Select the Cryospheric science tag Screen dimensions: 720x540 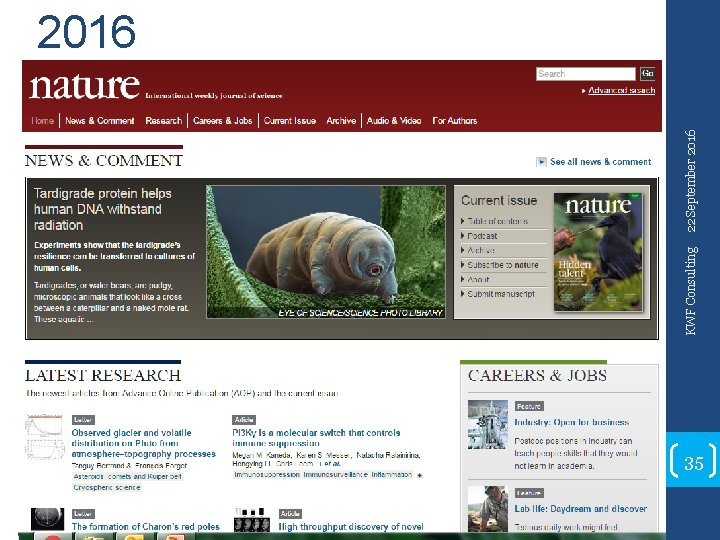(107, 488)
